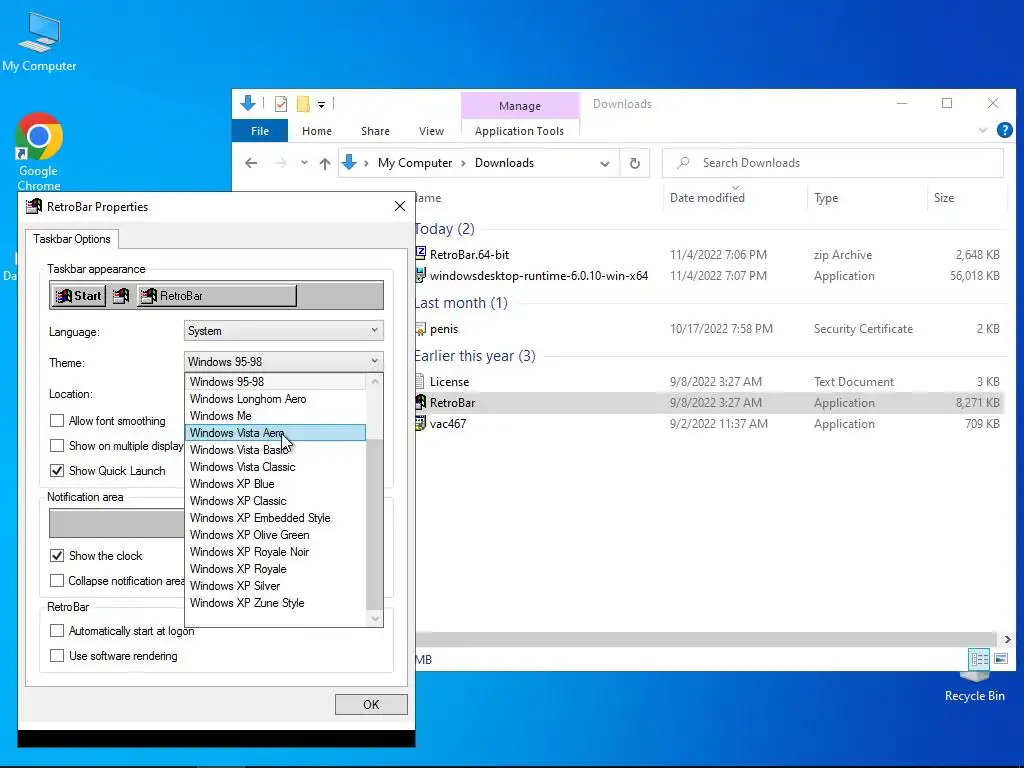Toggle Collapse notification area checkbox
This screenshot has height=768, width=1024.
pyautogui.click(x=57, y=581)
